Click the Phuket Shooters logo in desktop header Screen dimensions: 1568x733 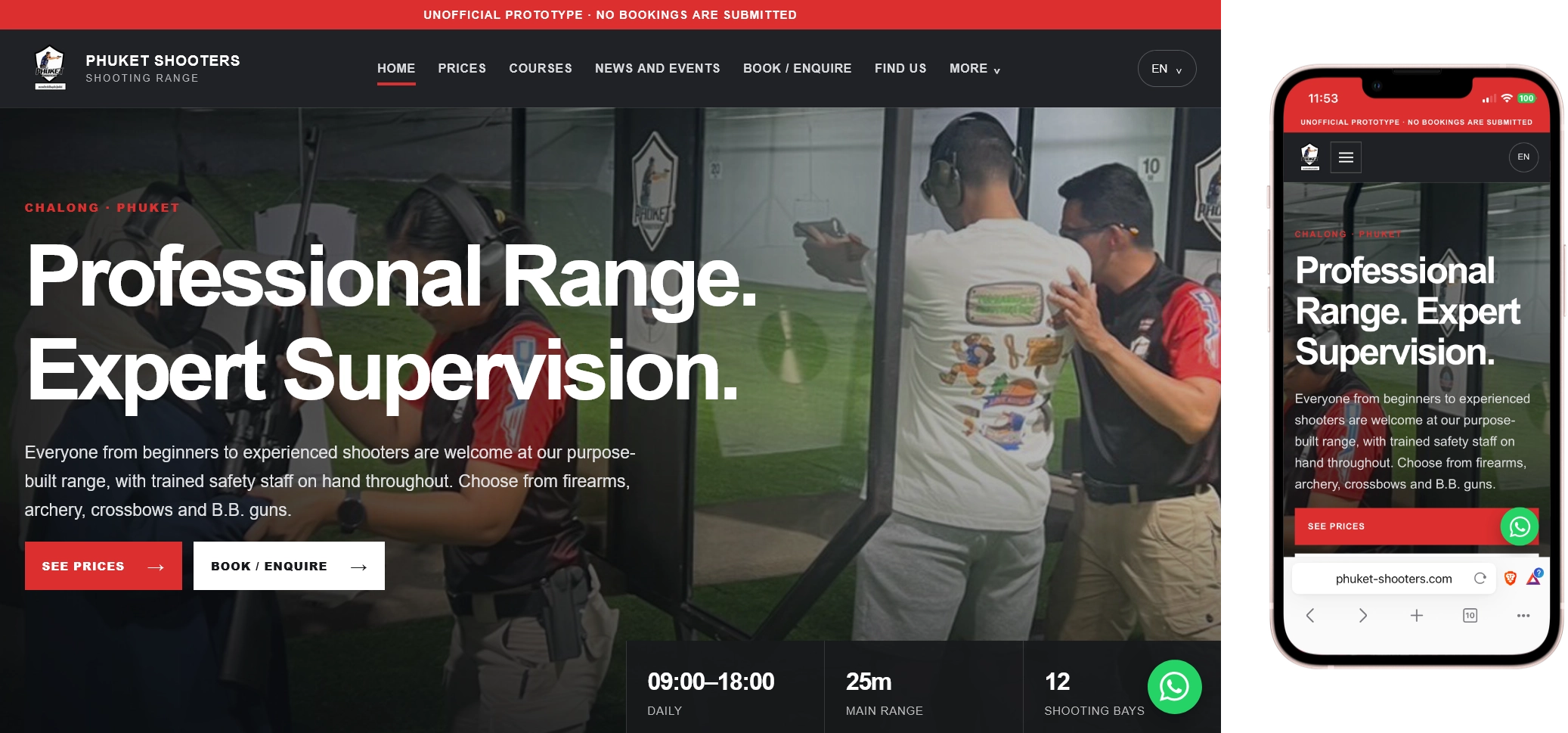tap(50, 68)
